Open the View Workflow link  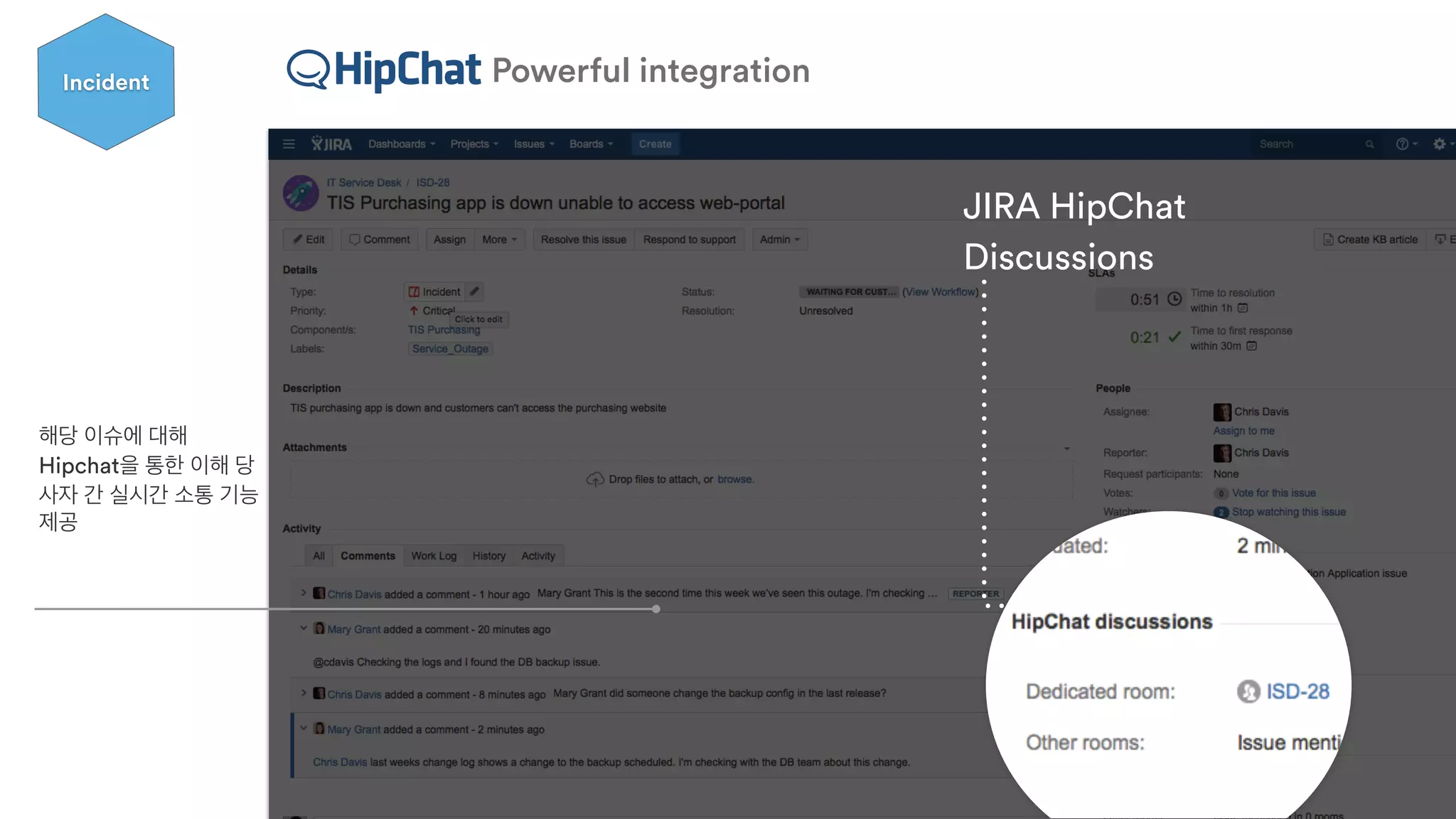pos(941,291)
